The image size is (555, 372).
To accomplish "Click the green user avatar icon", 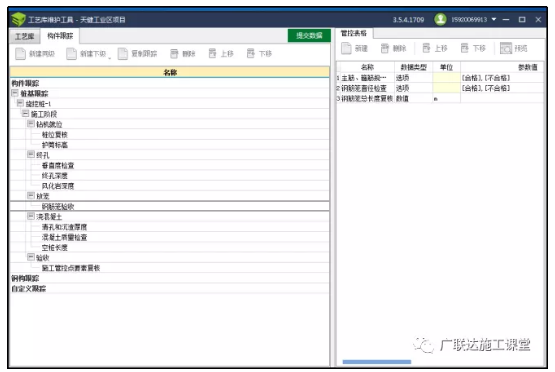I will tap(440, 19).
